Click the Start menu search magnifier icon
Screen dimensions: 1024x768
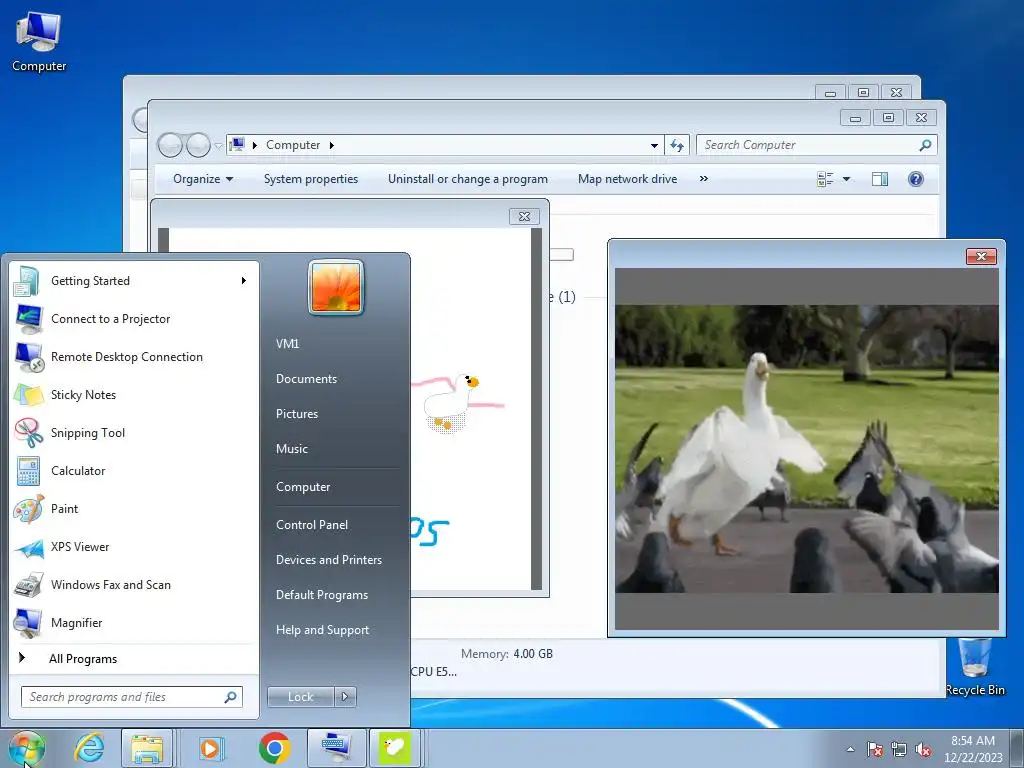[x=231, y=697]
